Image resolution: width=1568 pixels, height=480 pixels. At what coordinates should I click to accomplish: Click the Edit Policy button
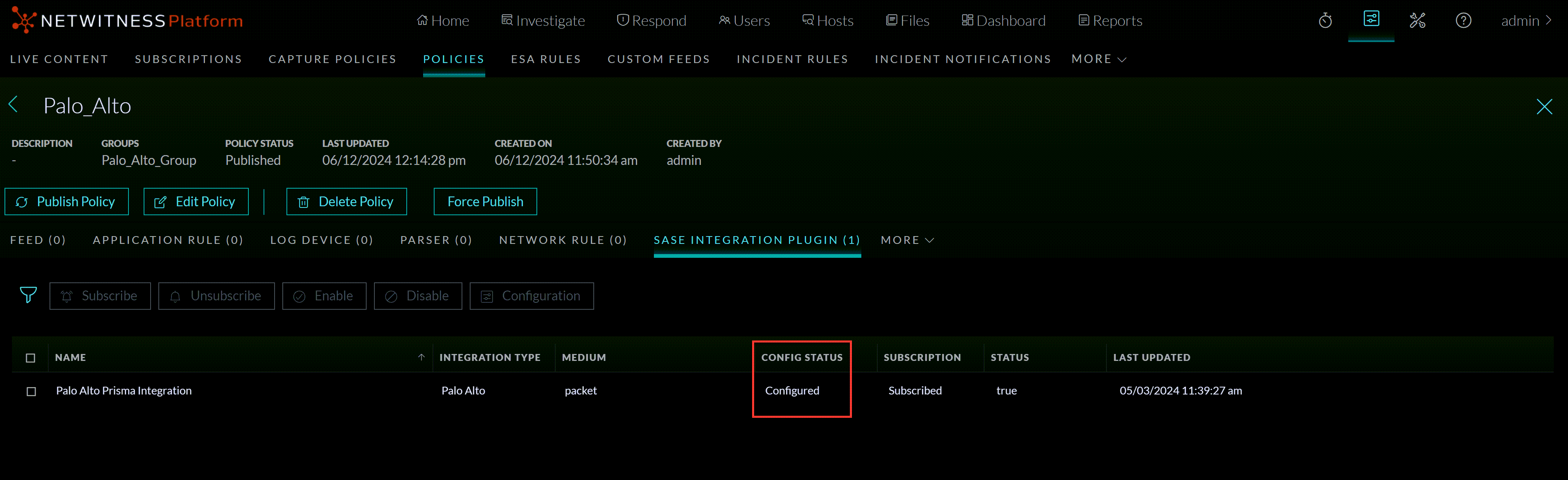pos(196,202)
